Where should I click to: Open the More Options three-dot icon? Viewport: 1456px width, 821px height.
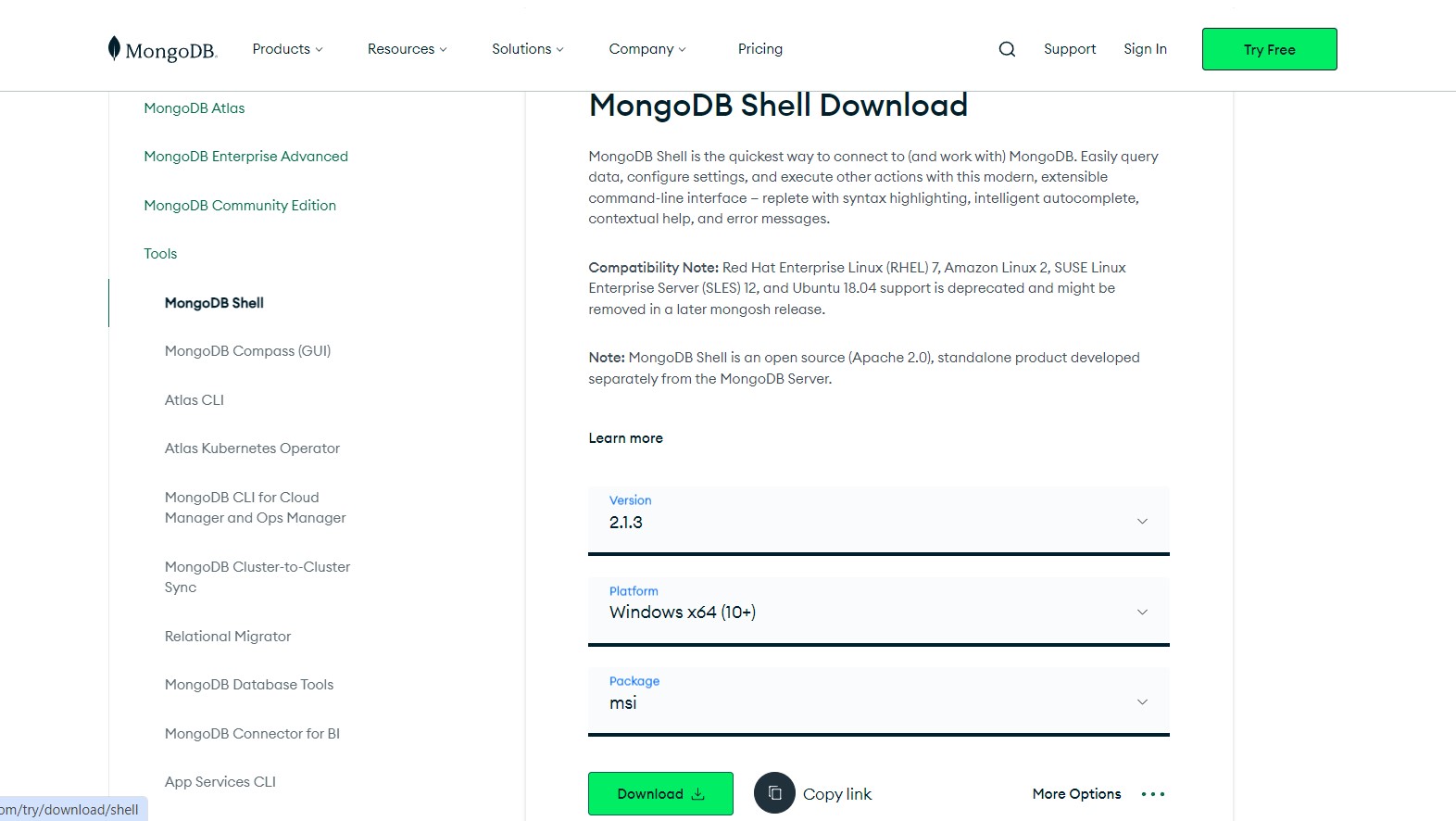pos(1153,794)
